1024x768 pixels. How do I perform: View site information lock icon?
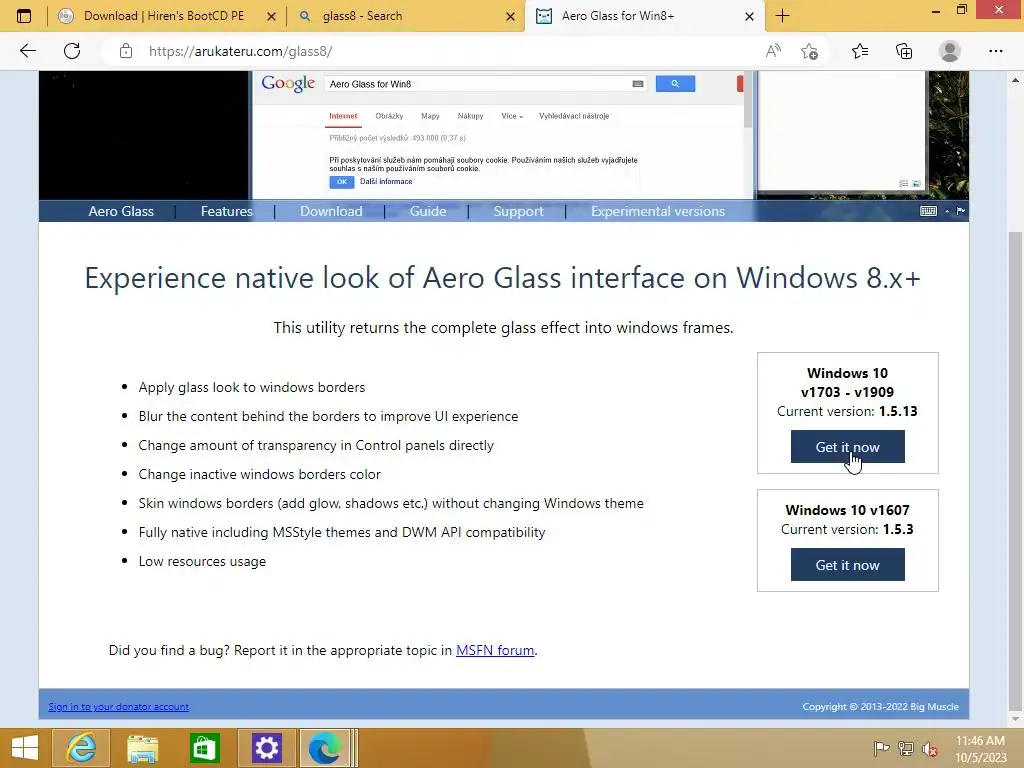point(126,51)
